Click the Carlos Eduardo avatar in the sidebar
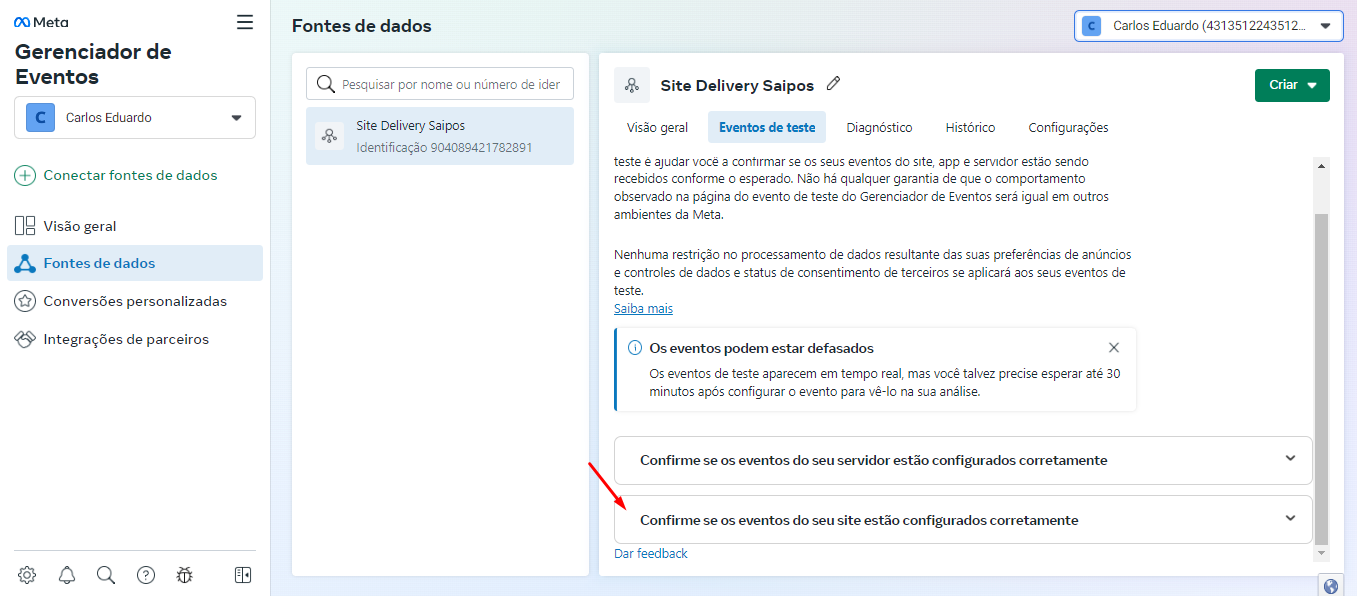The image size is (1357, 596). tap(40, 117)
